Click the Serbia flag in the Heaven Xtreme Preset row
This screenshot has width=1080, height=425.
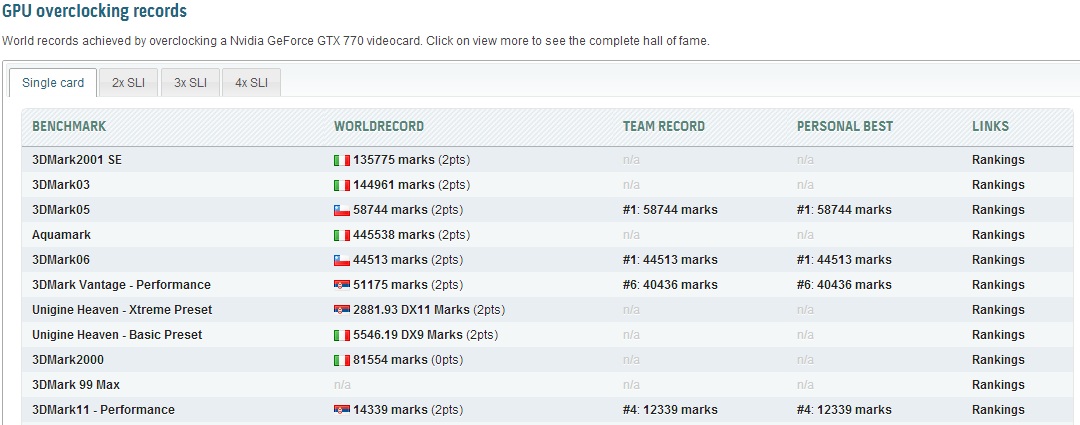342,310
